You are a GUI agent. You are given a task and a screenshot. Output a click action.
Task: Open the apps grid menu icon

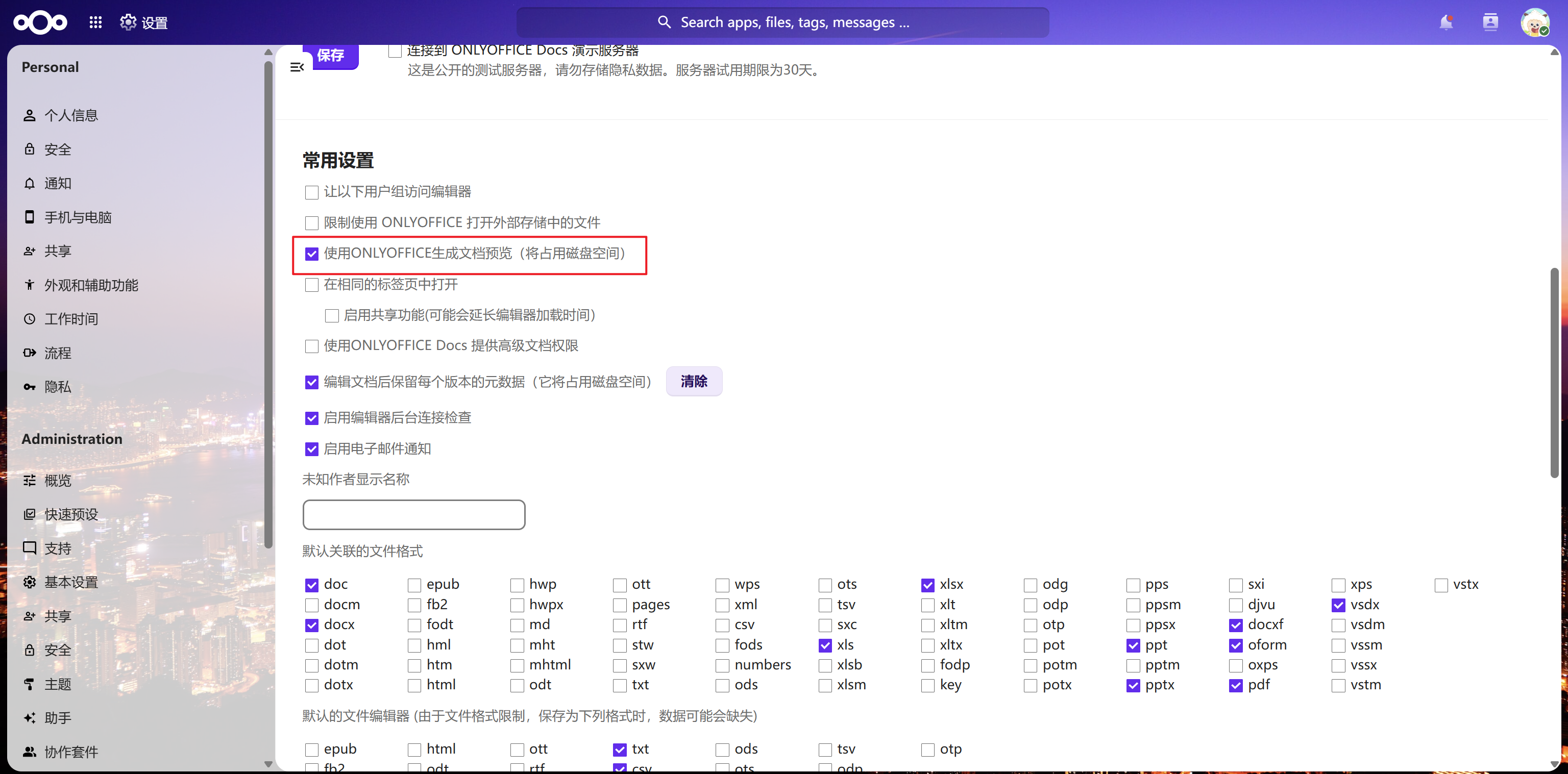pyautogui.click(x=95, y=22)
